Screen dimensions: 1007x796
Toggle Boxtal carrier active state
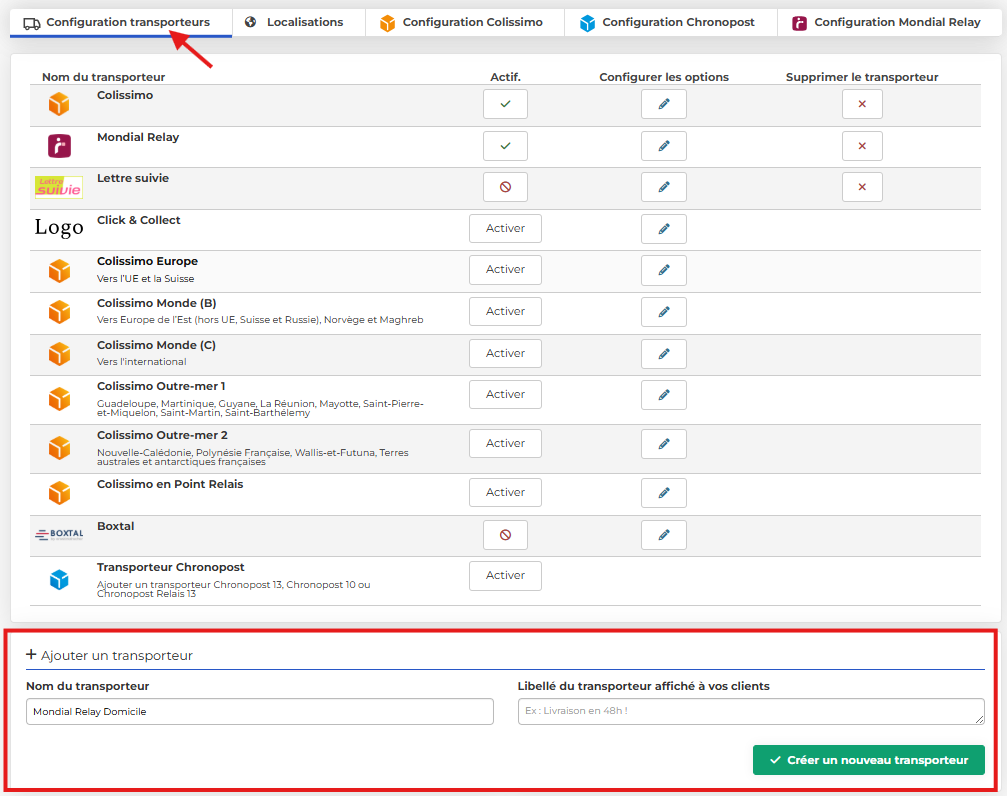pos(505,535)
